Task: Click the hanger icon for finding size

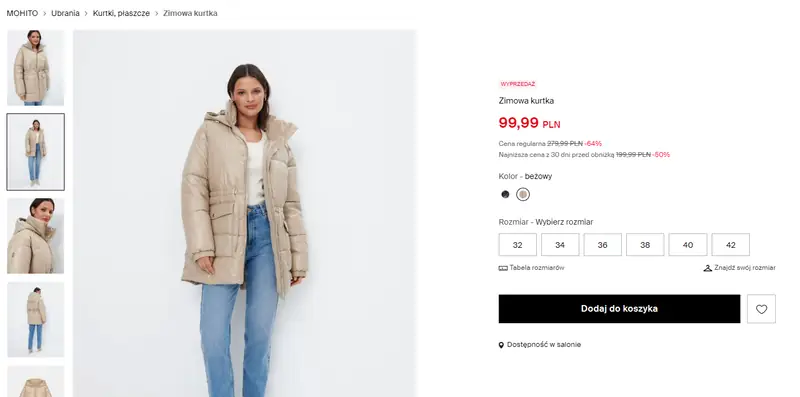Action: [x=708, y=268]
